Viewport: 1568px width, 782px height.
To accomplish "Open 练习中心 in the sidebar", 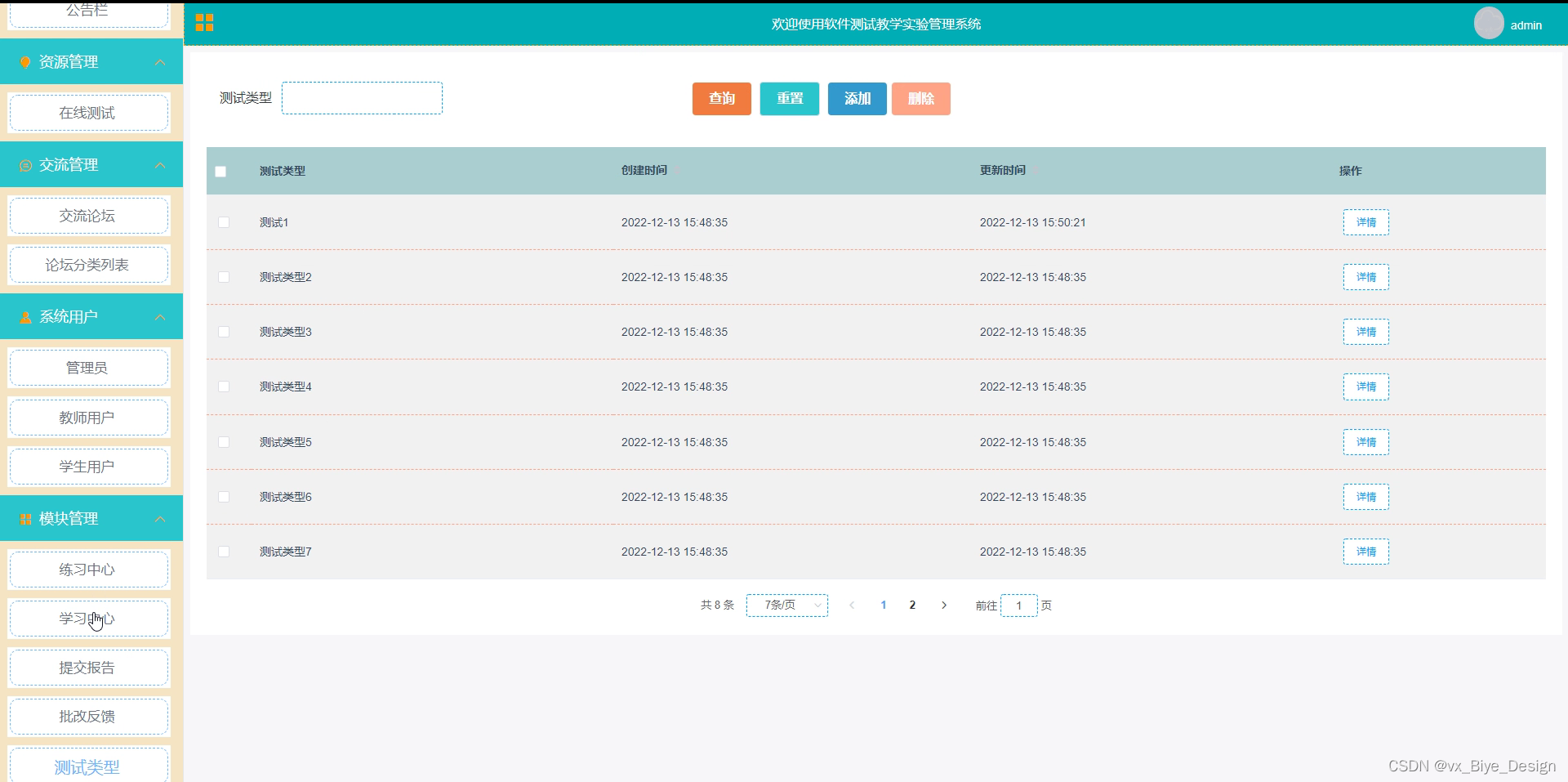I will (x=88, y=570).
